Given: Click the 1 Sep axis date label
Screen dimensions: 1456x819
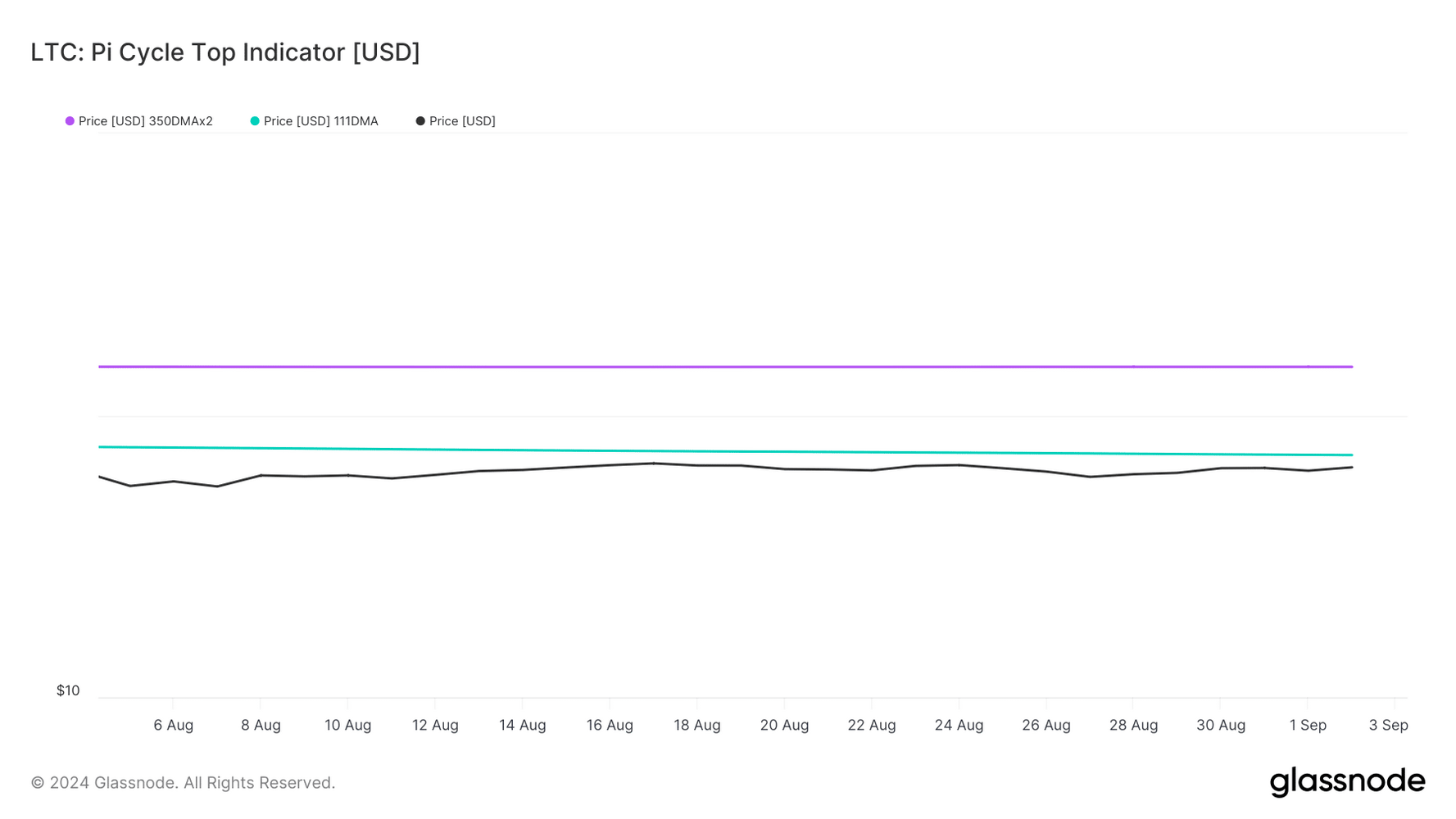Looking at the screenshot, I should [x=1308, y=725].
